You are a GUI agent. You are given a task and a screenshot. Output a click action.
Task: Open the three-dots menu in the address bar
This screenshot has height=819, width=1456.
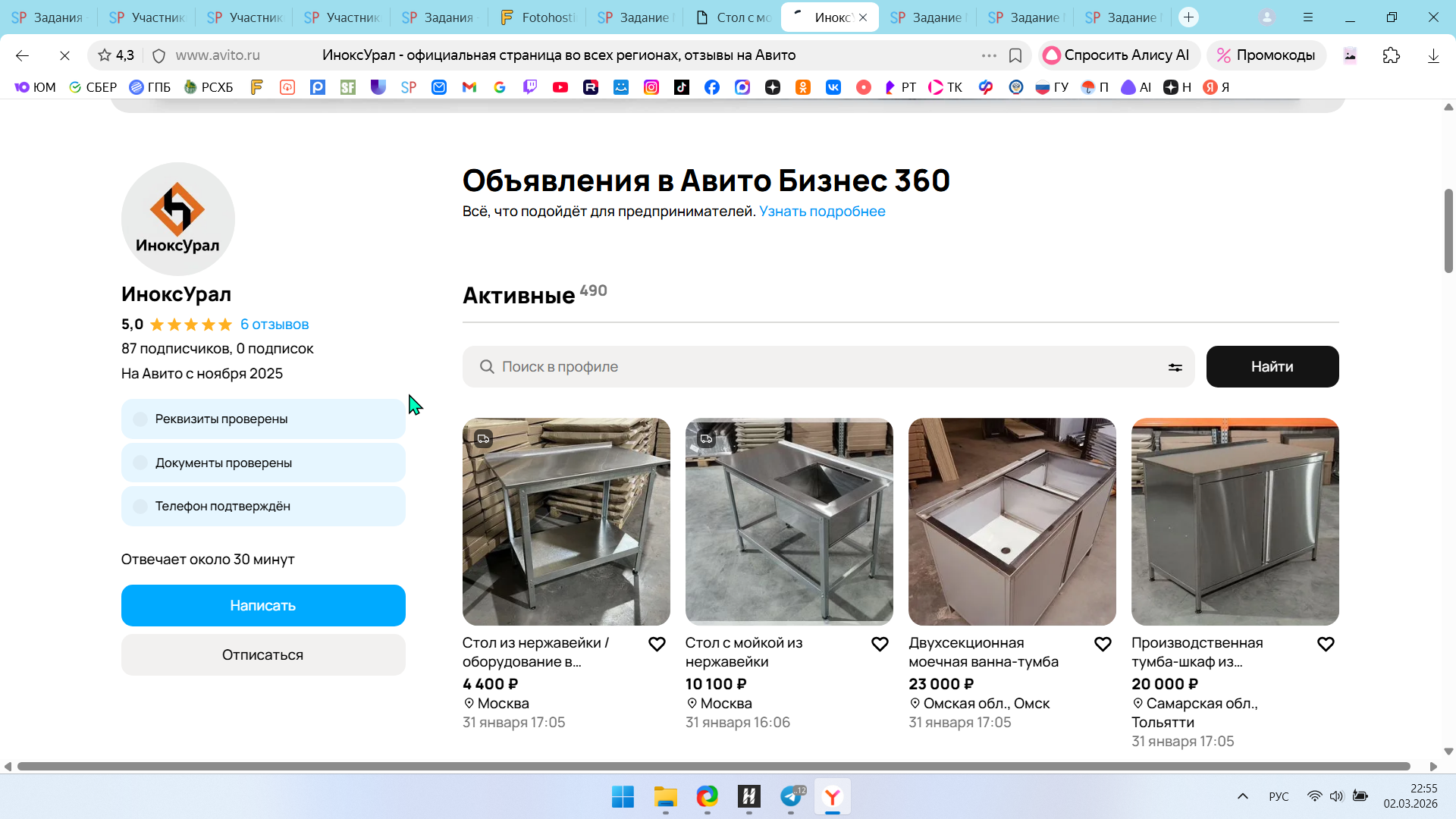pyautogui.click(x=989, y=55)
